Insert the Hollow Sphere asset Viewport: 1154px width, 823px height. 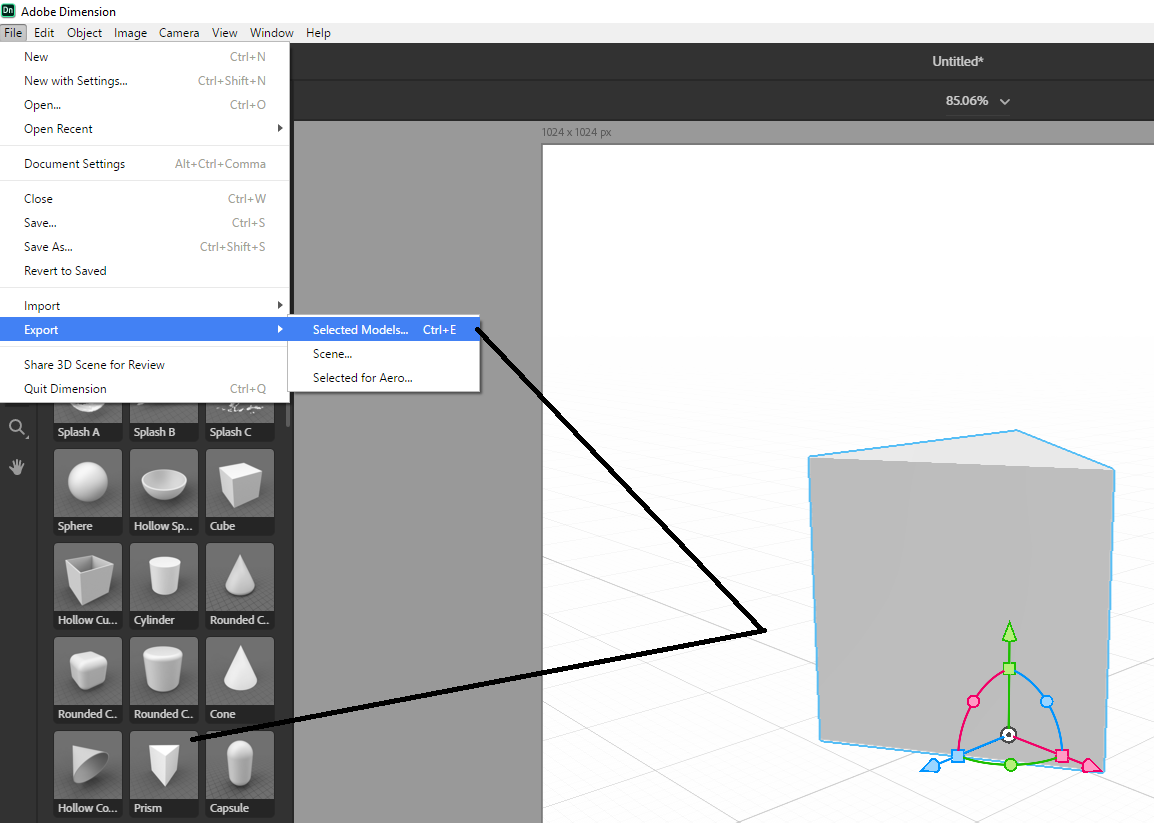tap(163, 482)
